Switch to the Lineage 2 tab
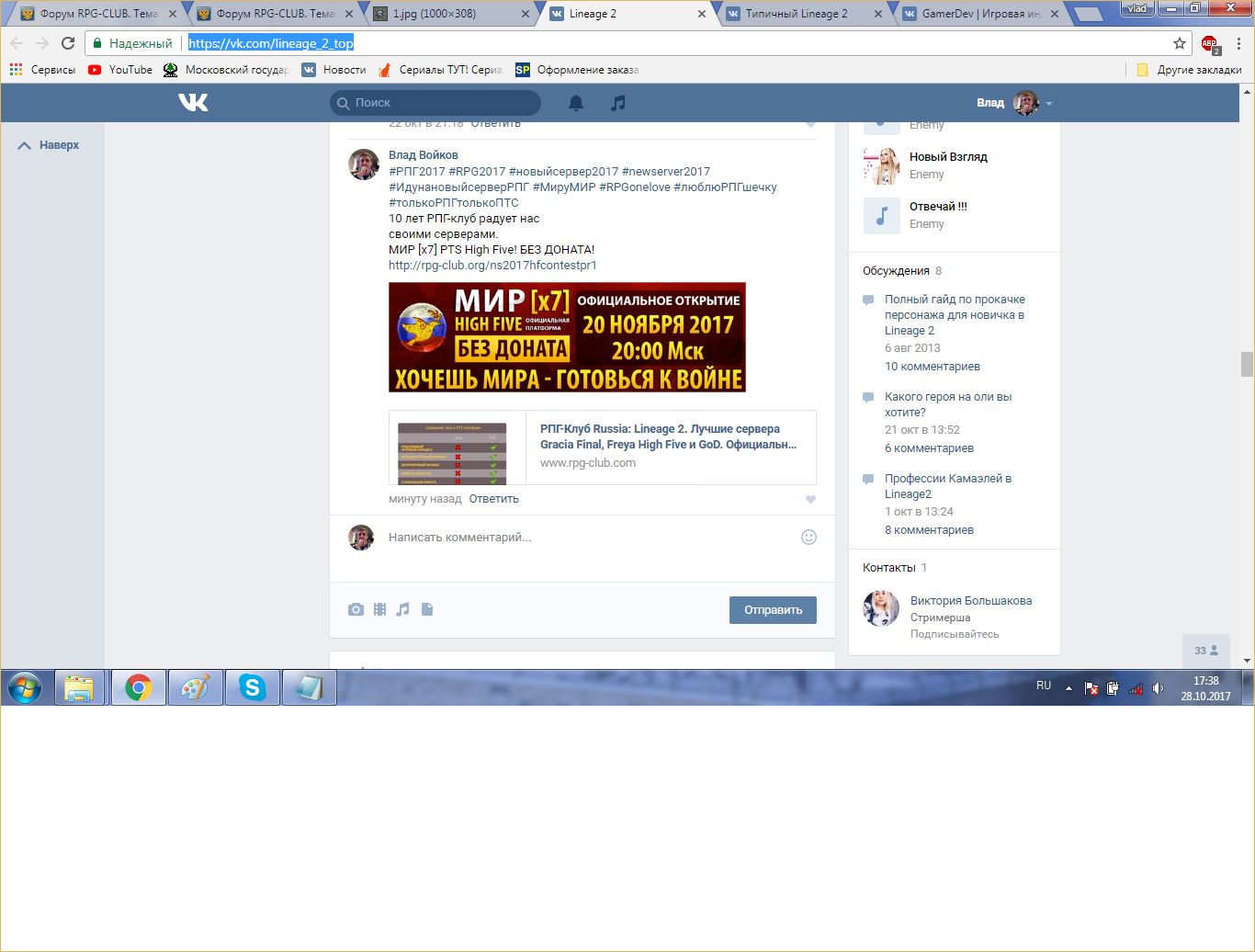Image resolution: width=1255 pixels, height=952 pixels. pyautogui.click(x=627, y=14)
